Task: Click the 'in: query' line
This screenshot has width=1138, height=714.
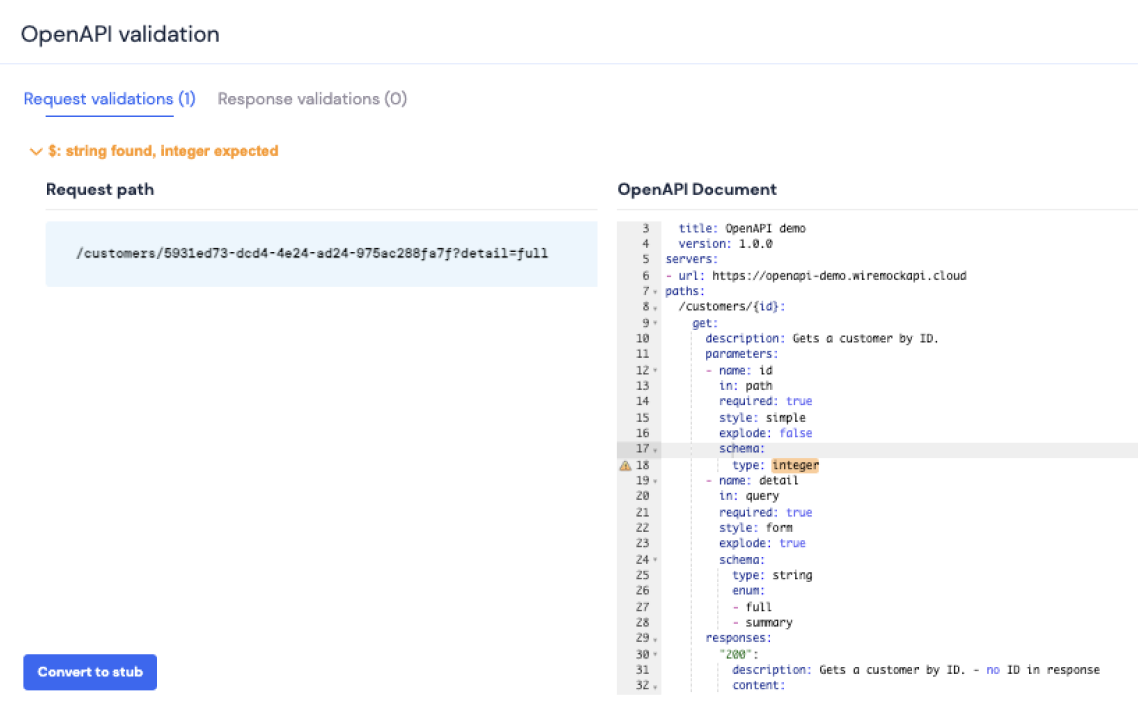Action: point(749,496)
